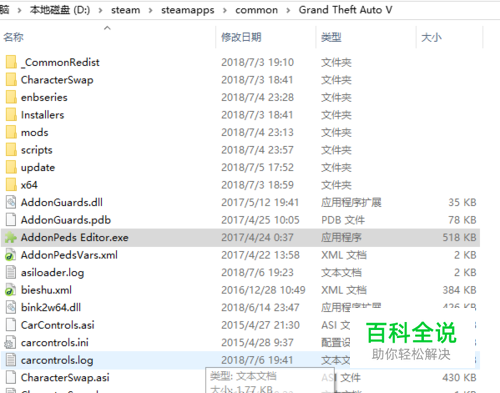Select the AddonPedsVars.xml file name
Viewport: 500px width, 393px height.
69,255
